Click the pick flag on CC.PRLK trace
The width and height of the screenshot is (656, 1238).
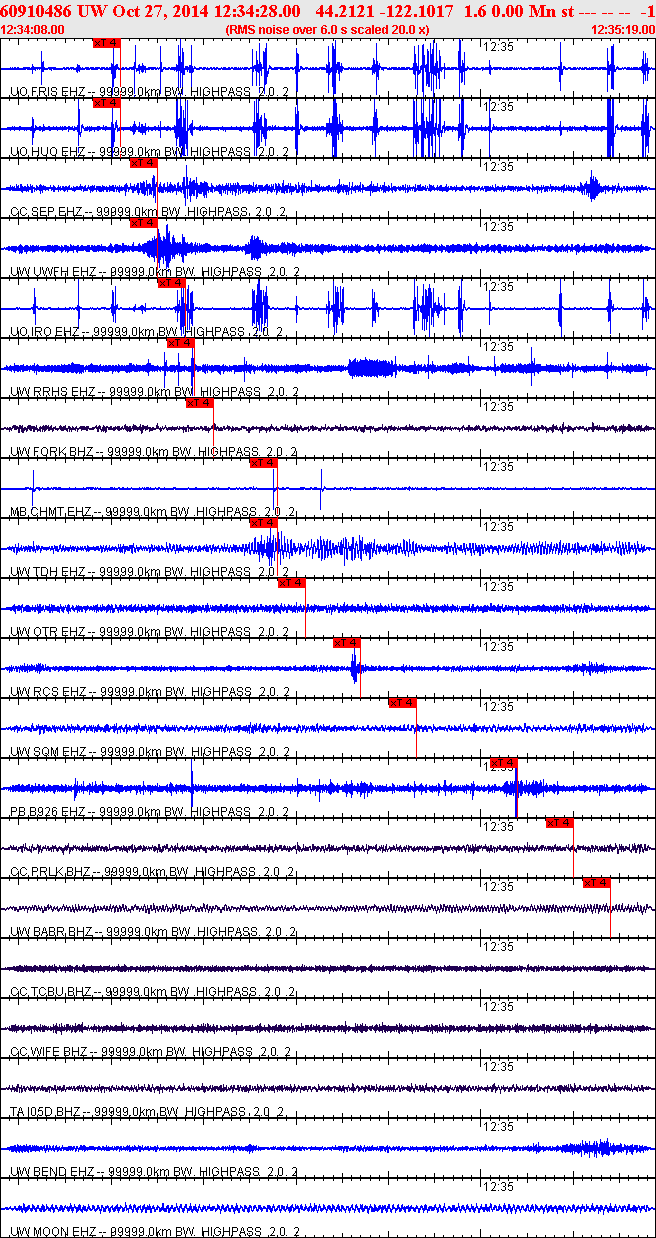(559, 823)
